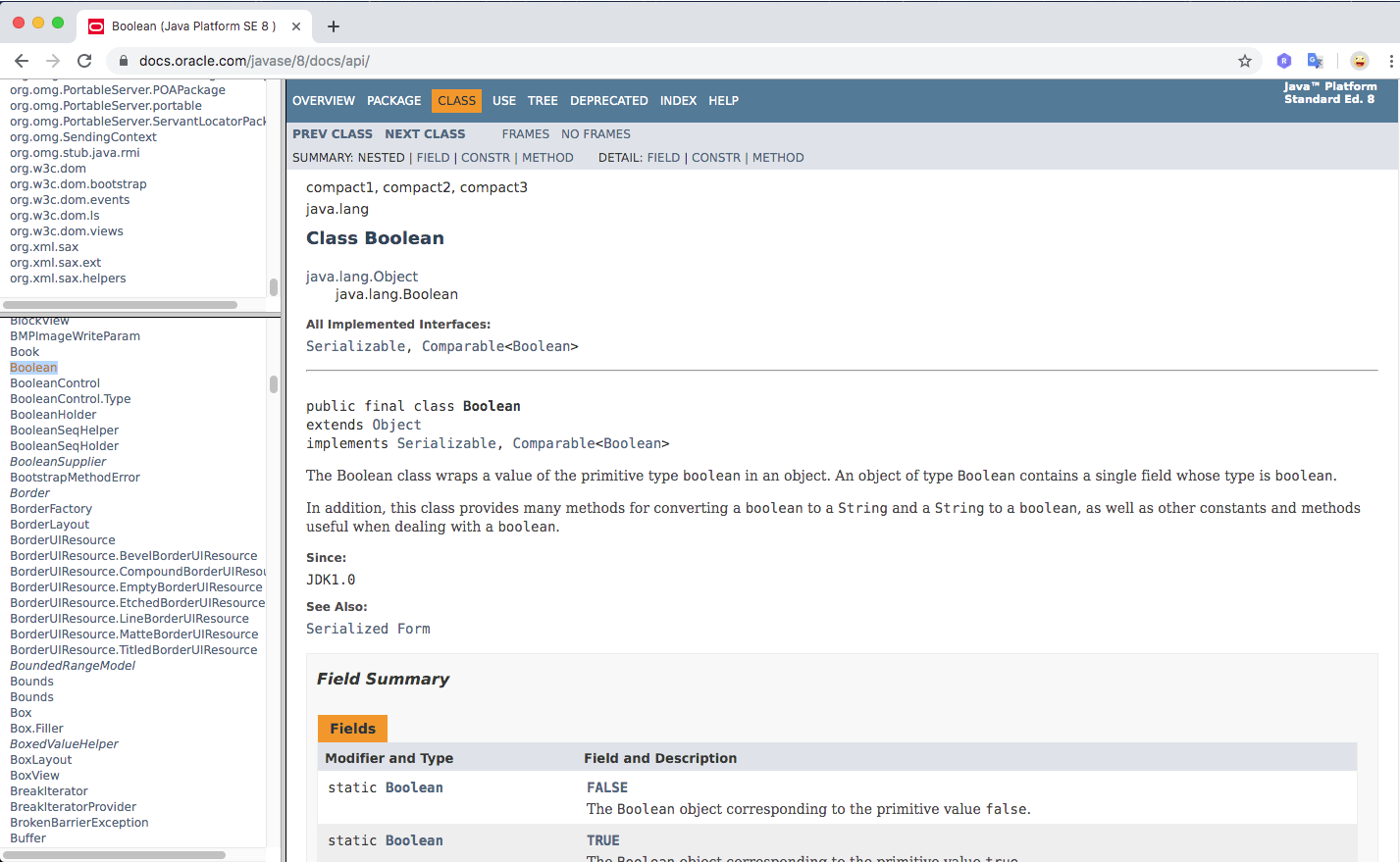Open the INDEX navigation item
This screenshot has height=862, width=1400.
[x=678, y=101]
